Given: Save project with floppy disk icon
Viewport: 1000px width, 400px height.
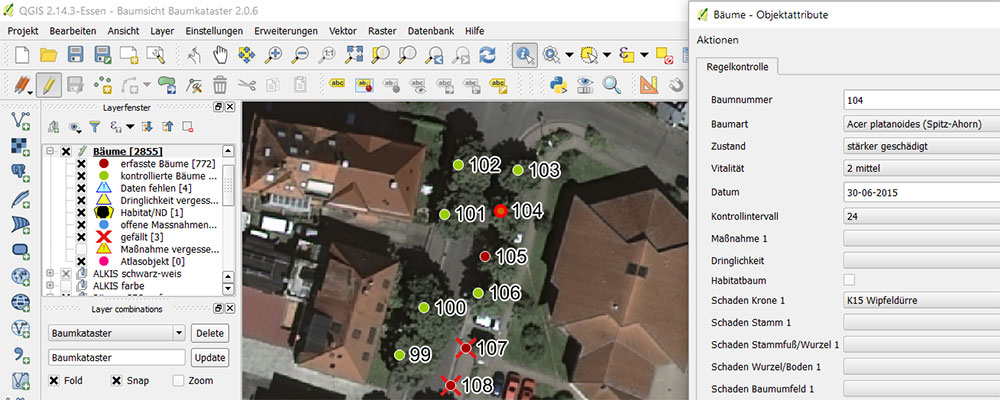Looking at the screenshot, I should pos(76,55).
